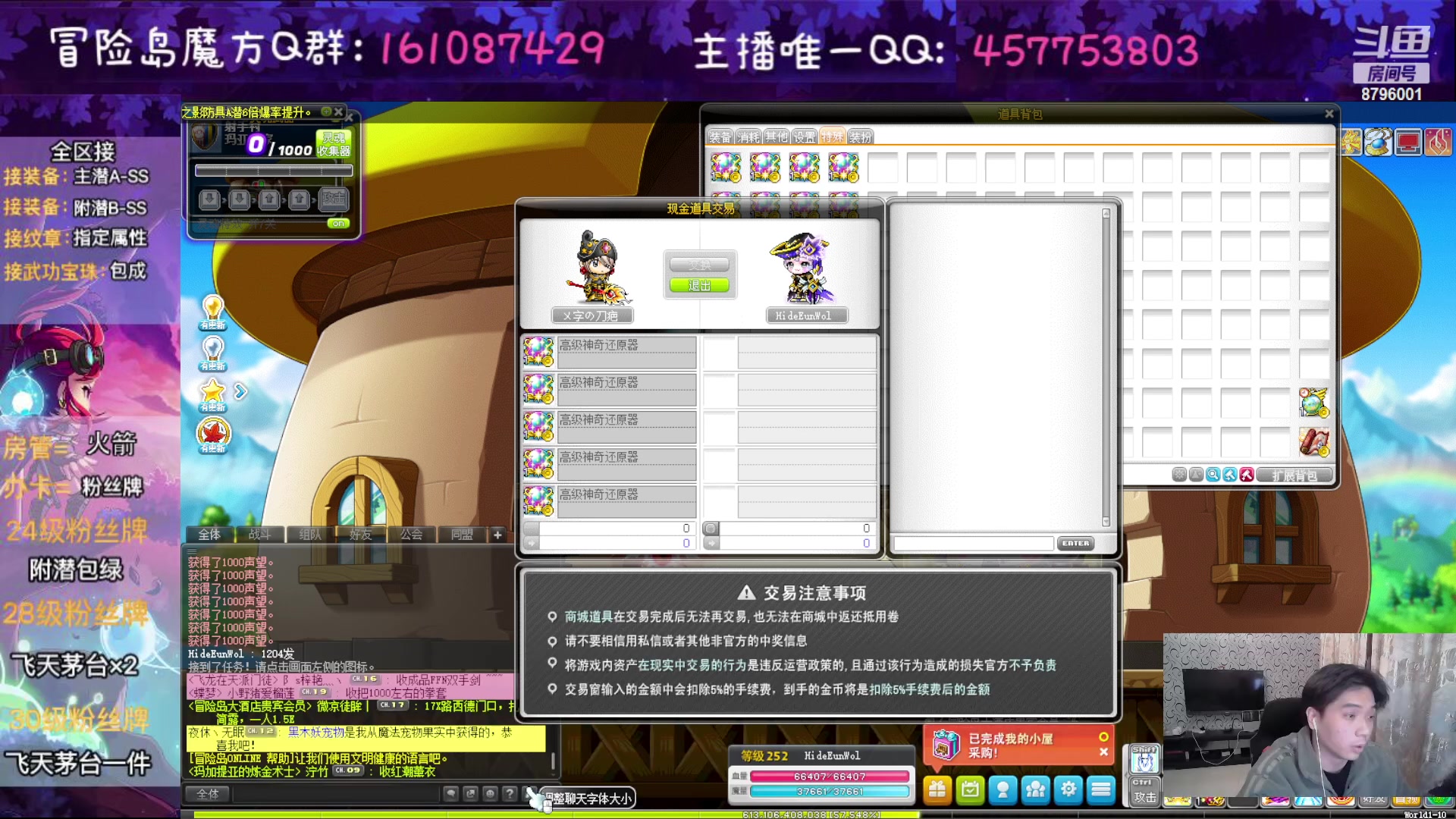
Task: Click the Ctrl 攻击 quickslot
Action: click(1144, 792)
